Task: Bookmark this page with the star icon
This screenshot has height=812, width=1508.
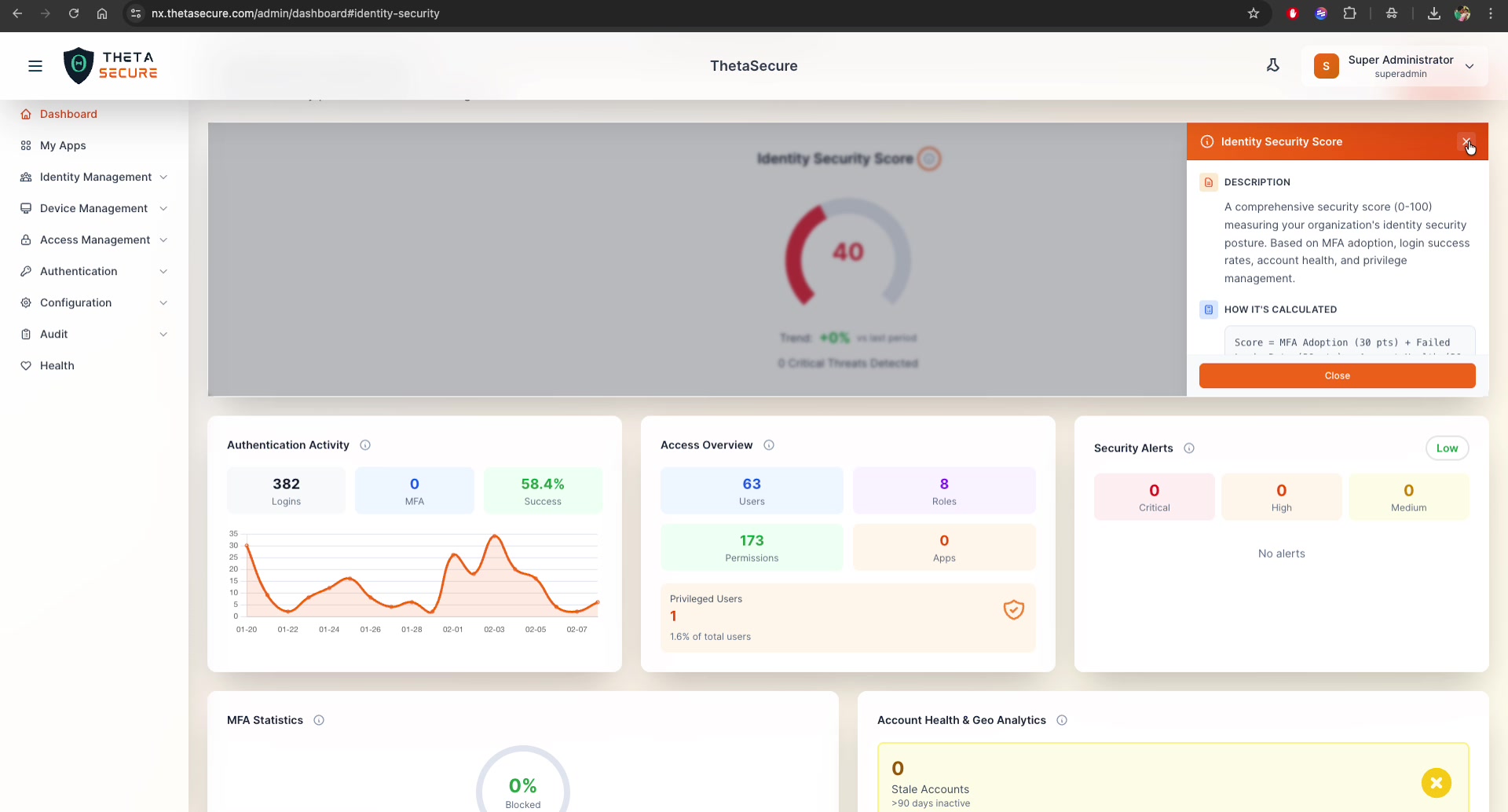Action: coord(1254,13)
